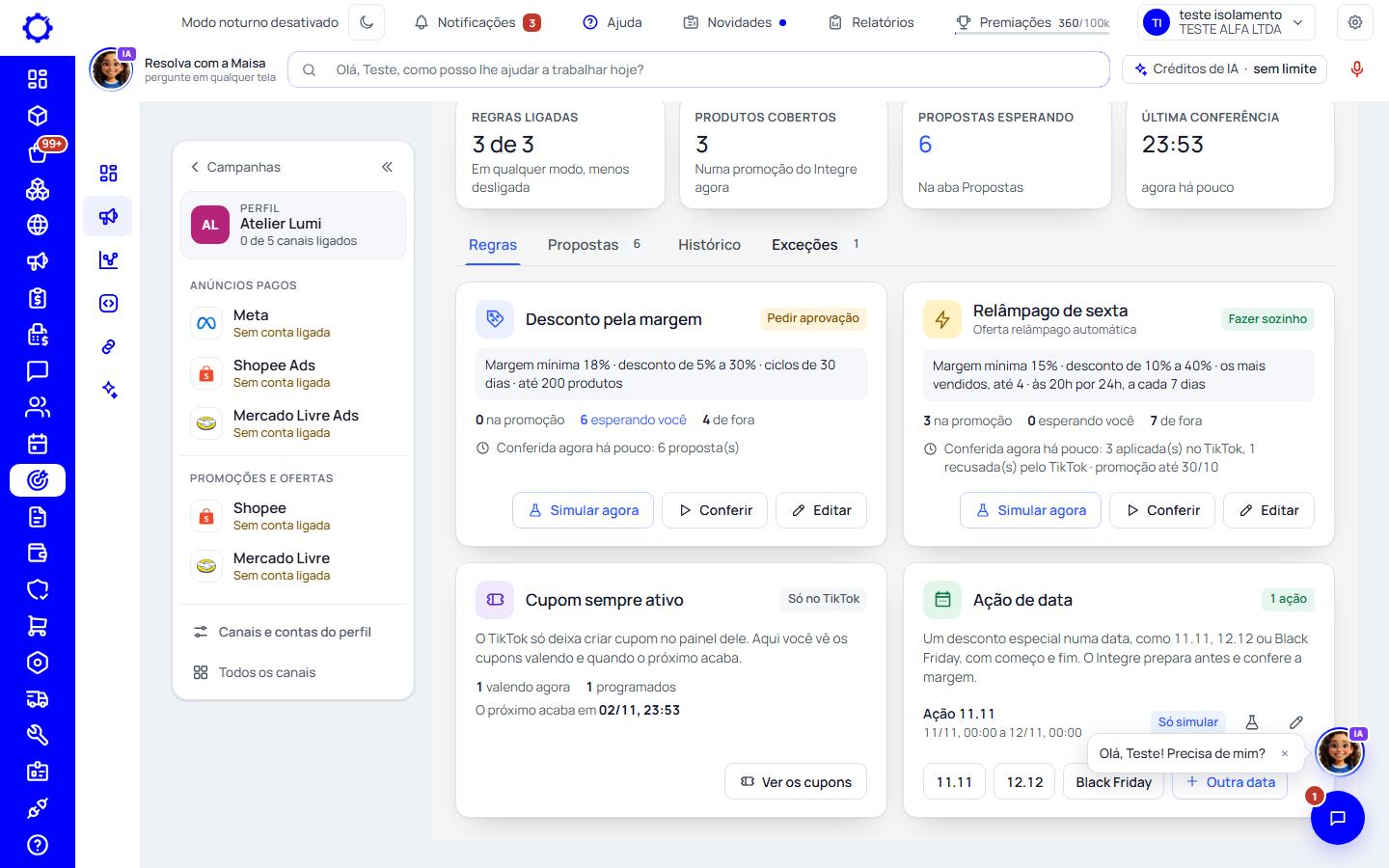
Task: Open the plug integrations icon in the sidebar
Action: [38, 808]
